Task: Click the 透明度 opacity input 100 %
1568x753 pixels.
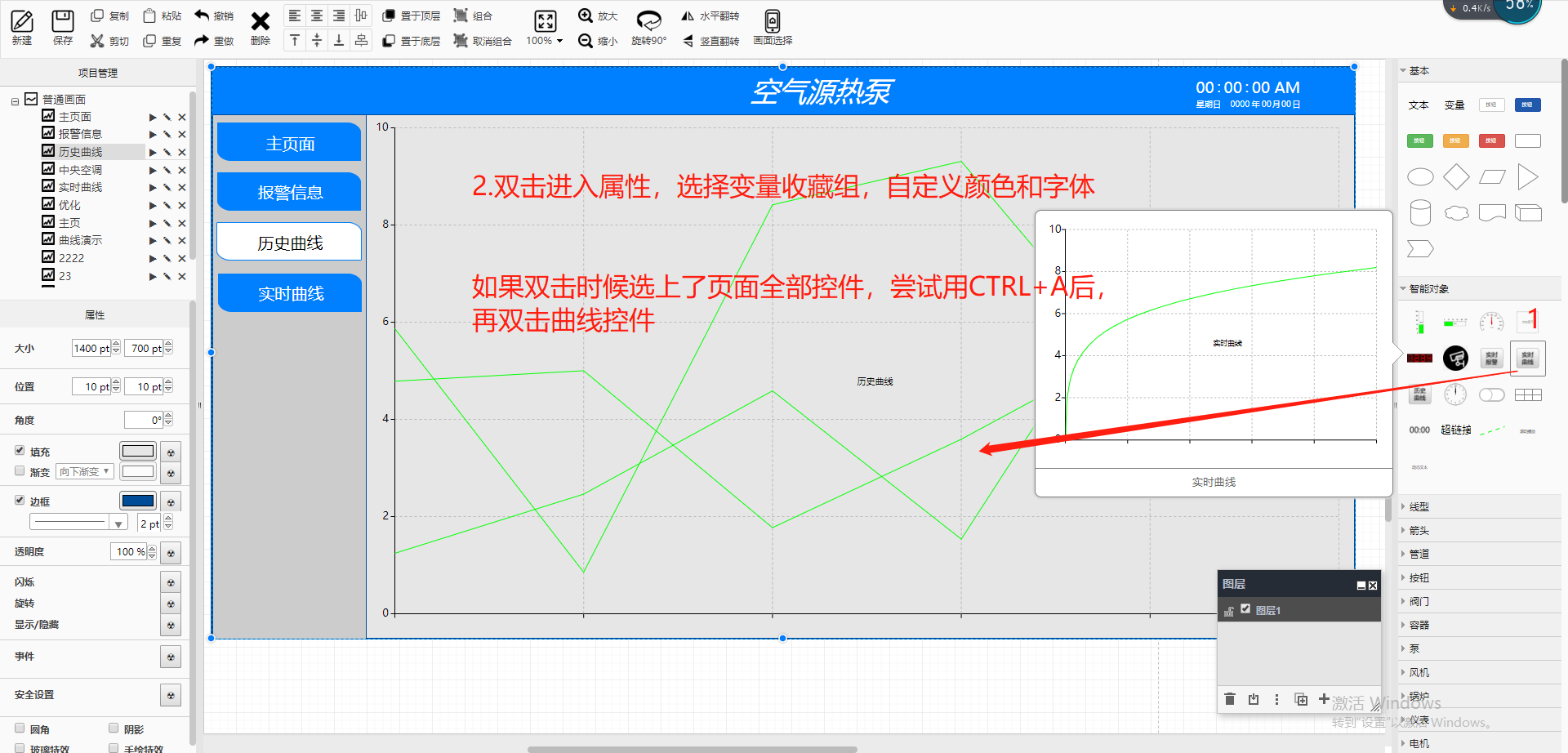Action: [128, 551]
